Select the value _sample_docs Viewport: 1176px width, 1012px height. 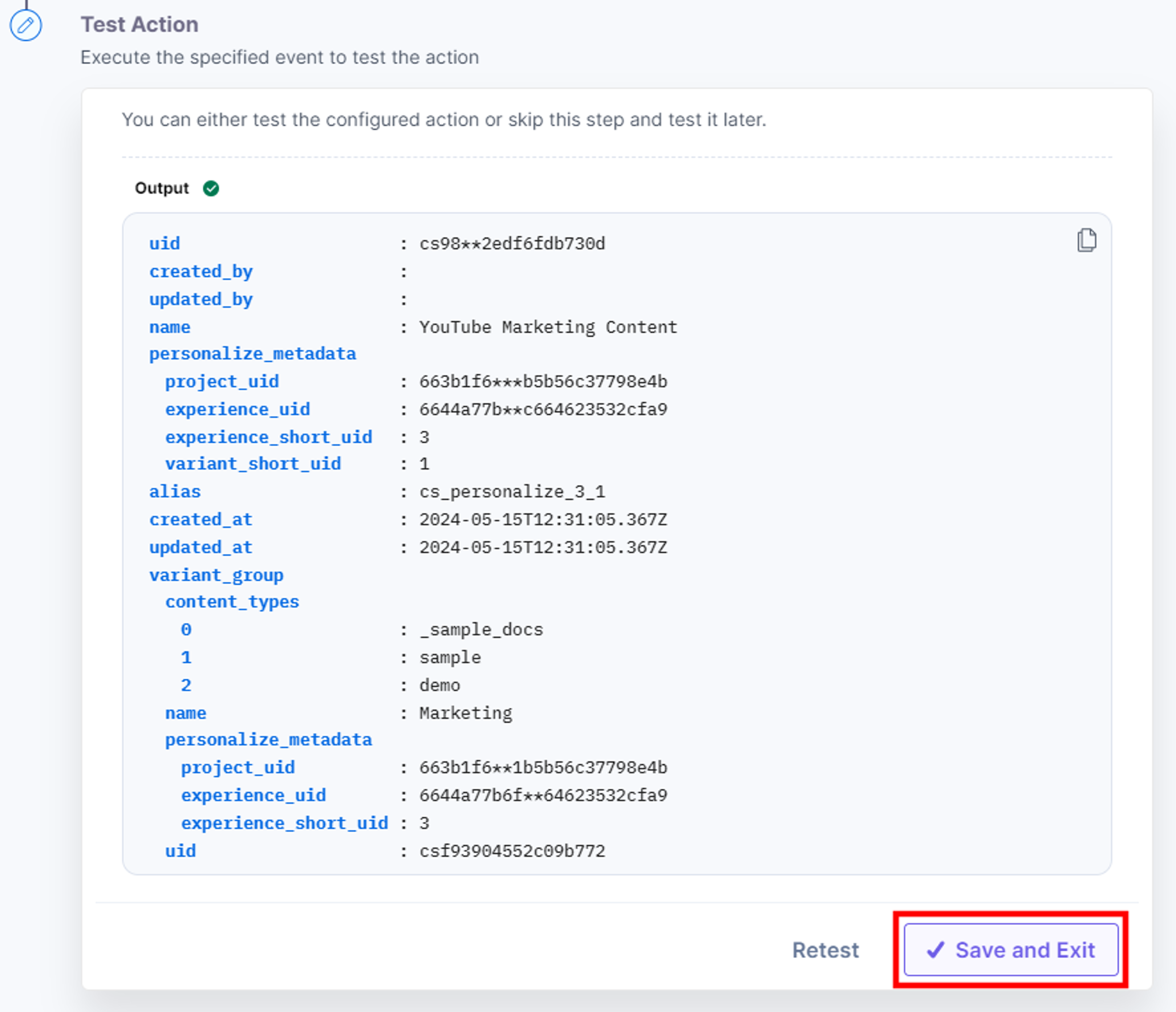481,630
